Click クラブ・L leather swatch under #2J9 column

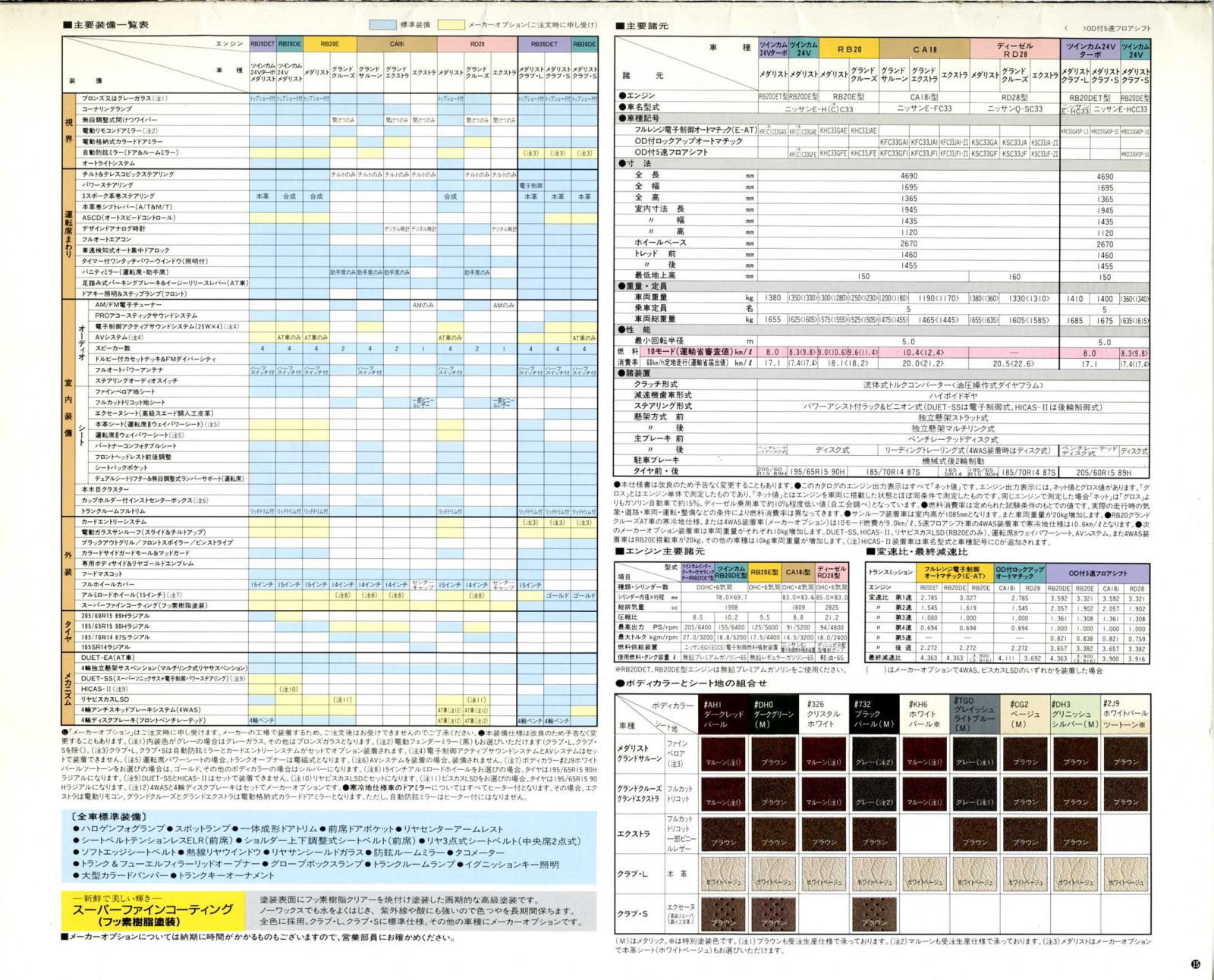coord(1125,874)
